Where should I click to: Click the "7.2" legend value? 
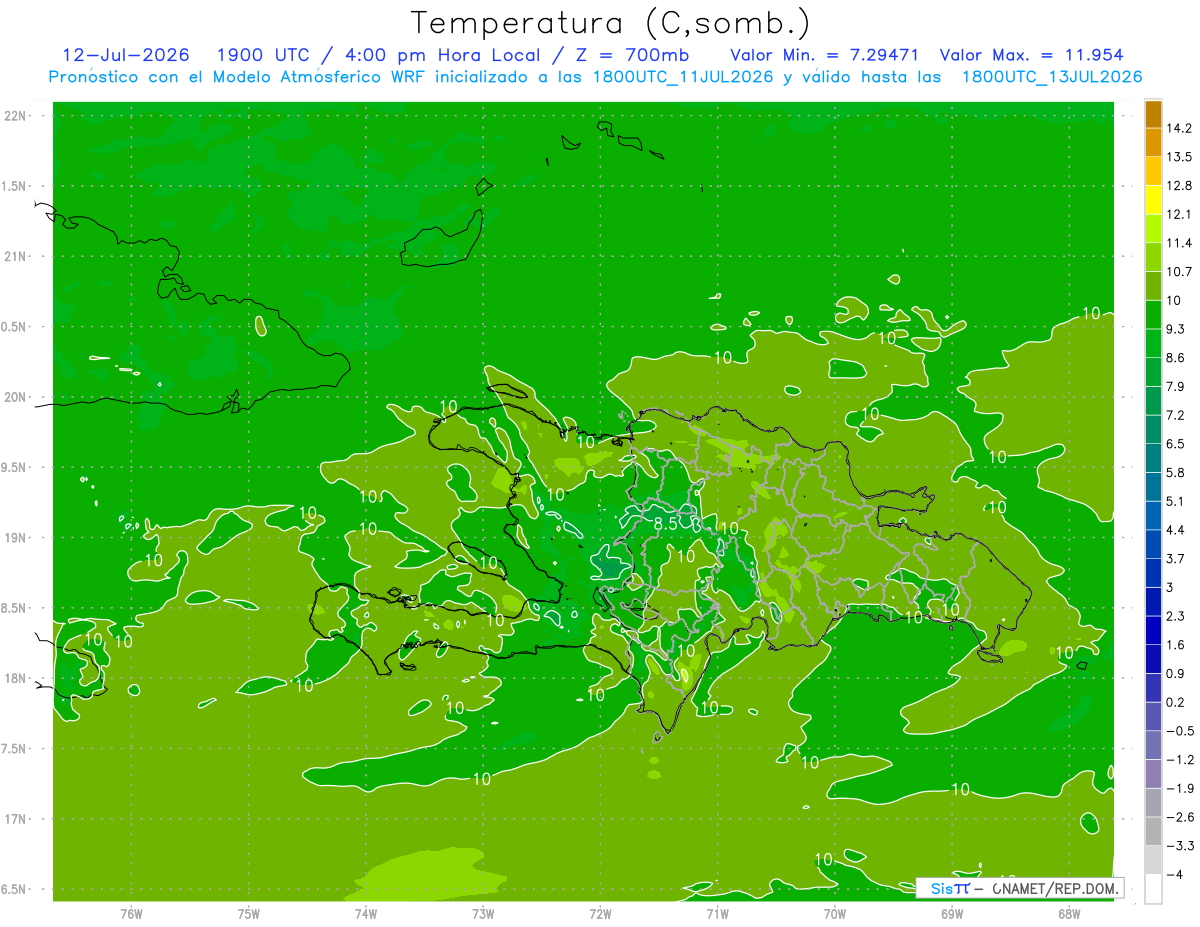(1175, 415)
